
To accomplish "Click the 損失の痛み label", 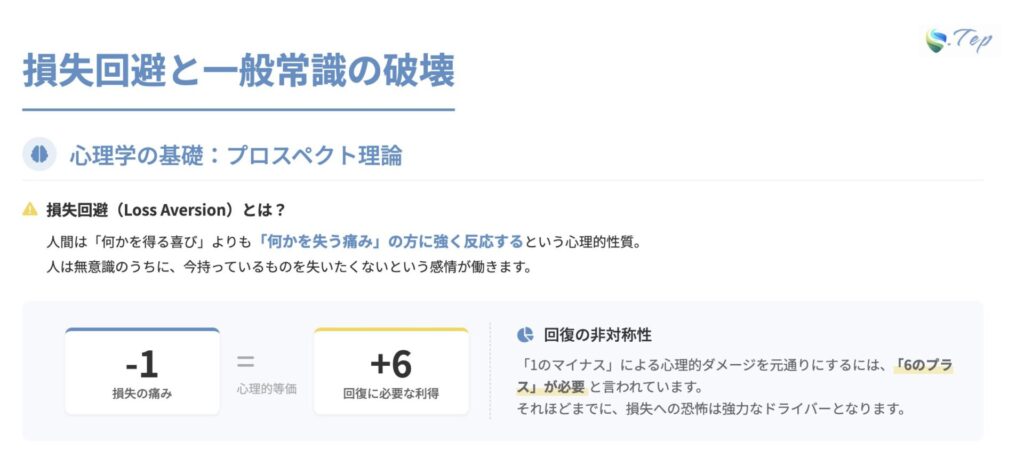I will [142, 393].
